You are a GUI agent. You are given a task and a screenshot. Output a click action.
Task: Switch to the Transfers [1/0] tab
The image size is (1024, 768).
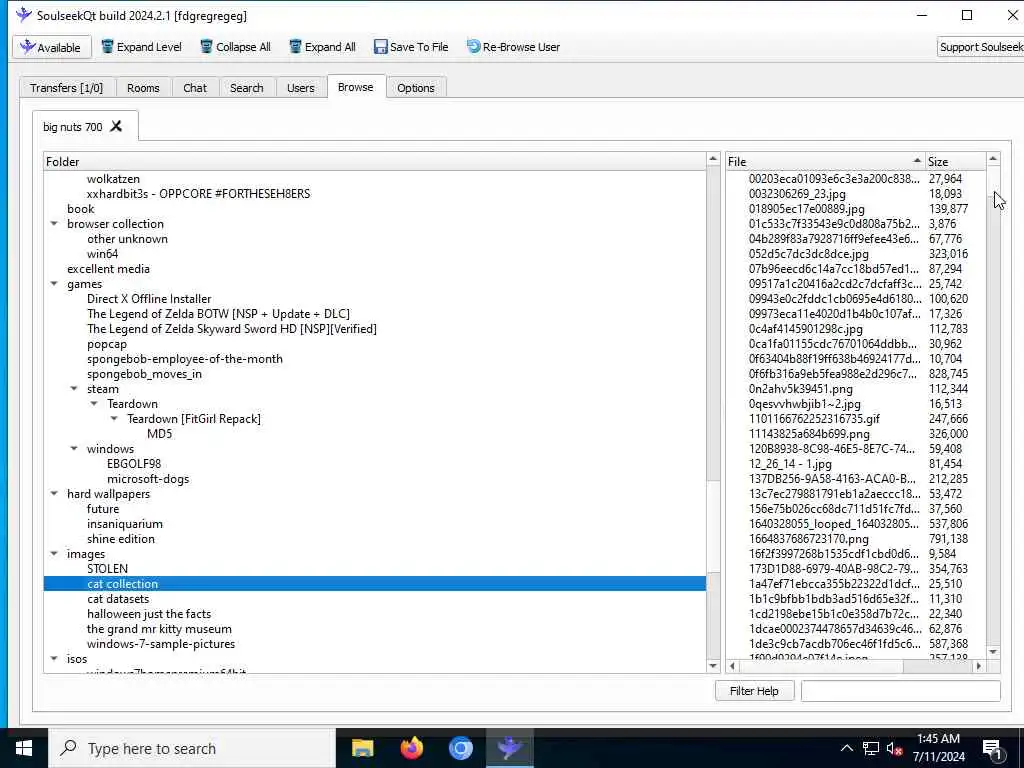67,88
